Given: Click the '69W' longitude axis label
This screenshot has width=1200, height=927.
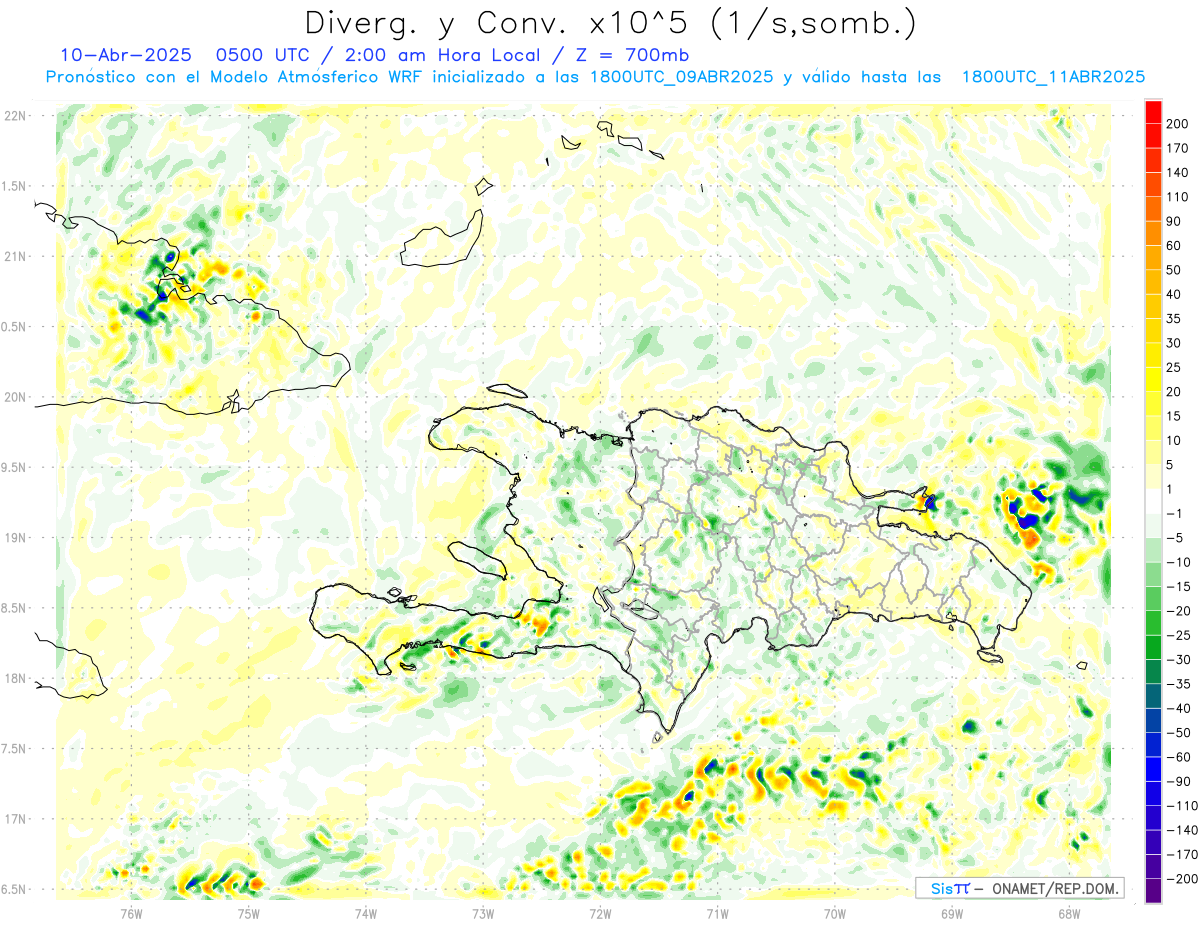Looking at the screenshot, I should [x=952, y=912].
